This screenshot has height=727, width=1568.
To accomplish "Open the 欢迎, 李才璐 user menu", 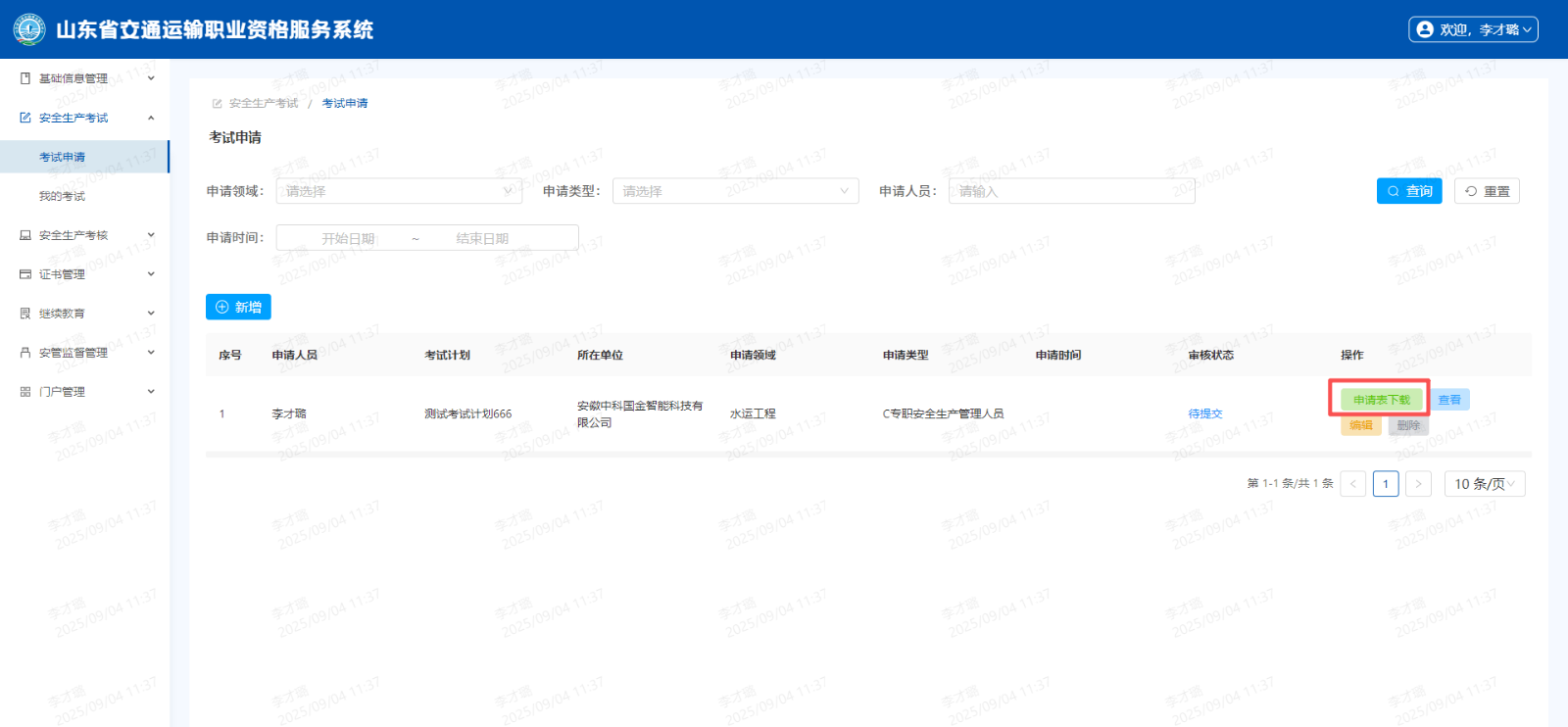I will 1473,29.
